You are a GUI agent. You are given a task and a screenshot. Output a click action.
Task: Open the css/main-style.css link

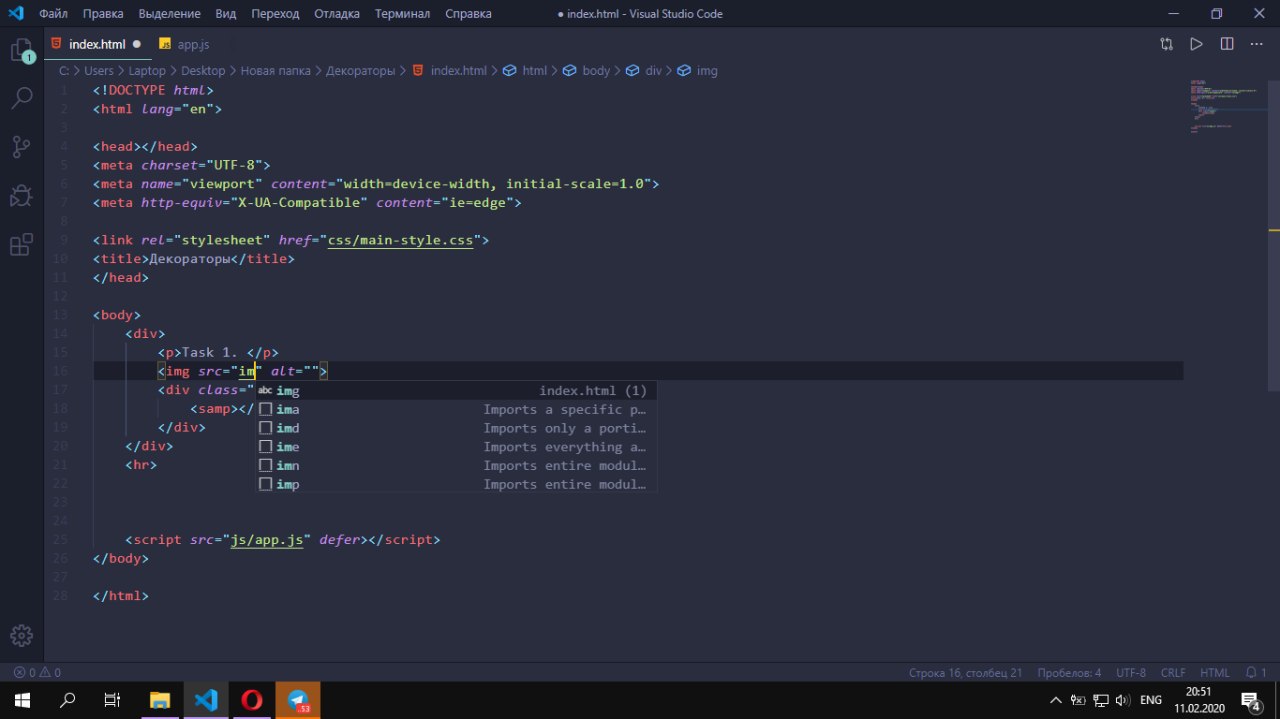[x=401, y=240]
